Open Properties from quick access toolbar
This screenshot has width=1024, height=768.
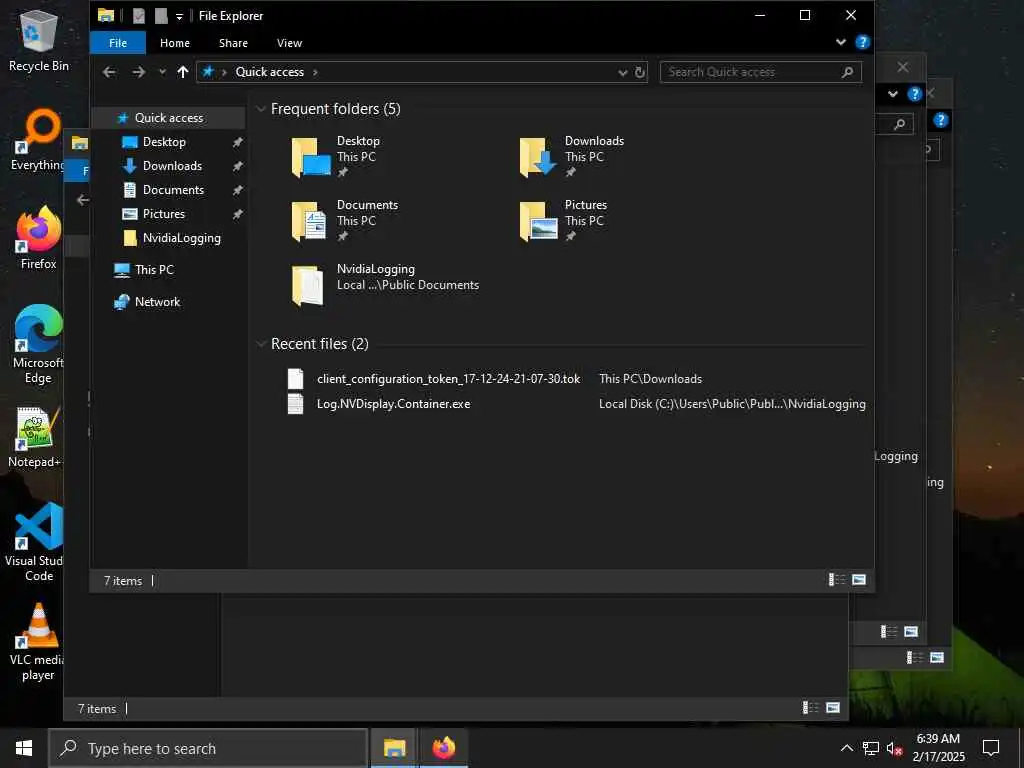(x=138, y=16)
